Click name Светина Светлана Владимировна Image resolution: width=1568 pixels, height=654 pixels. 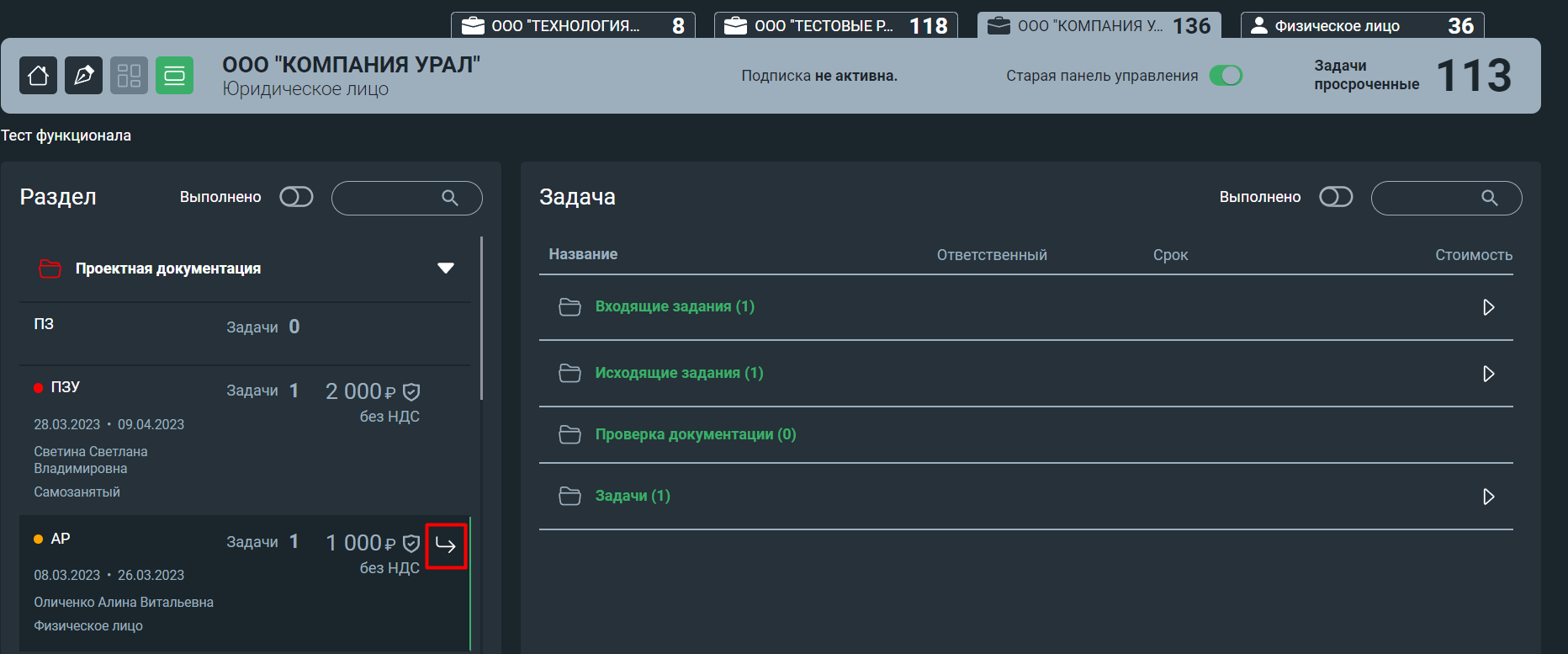91,460
